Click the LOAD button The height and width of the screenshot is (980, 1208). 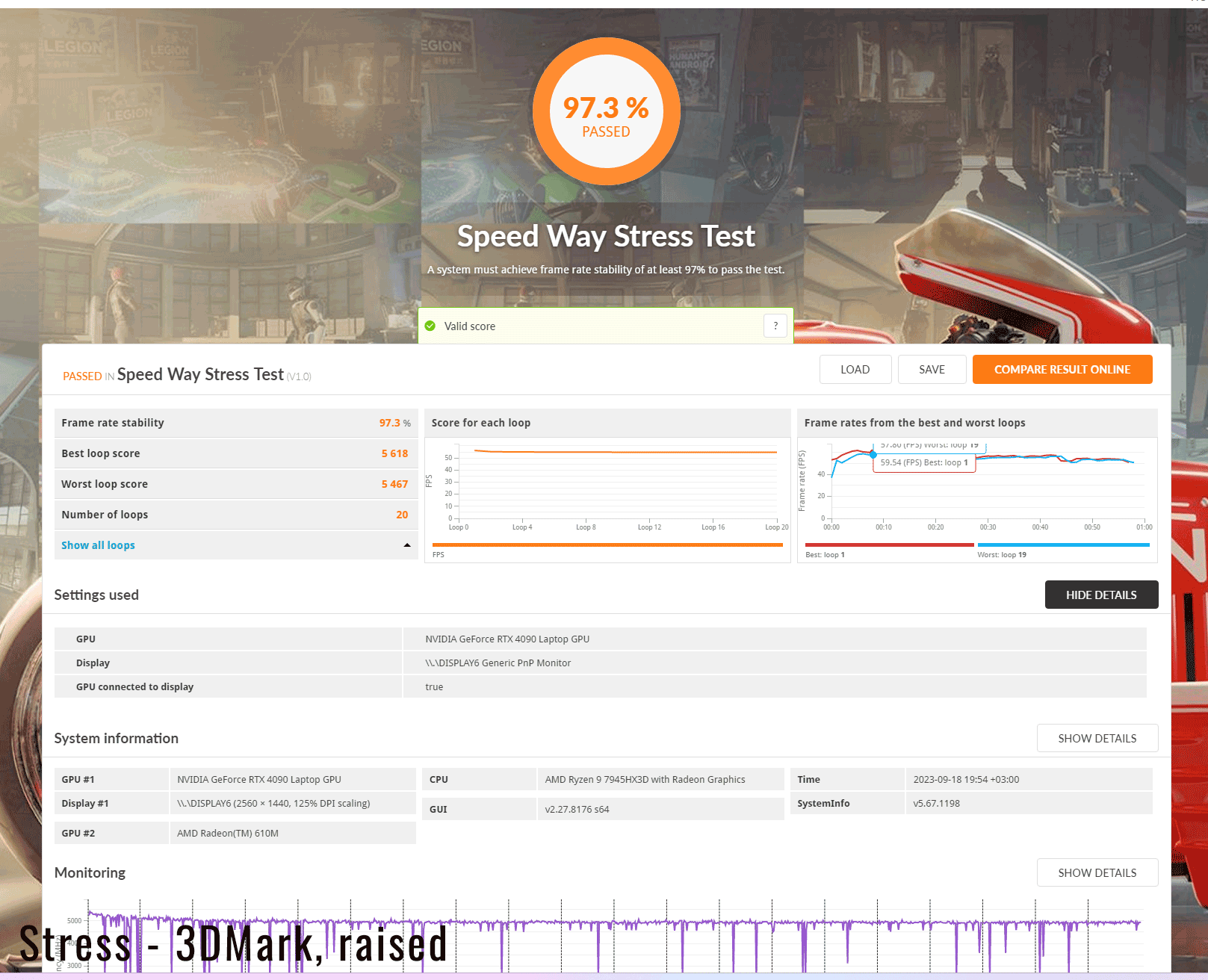coord(855,369)
